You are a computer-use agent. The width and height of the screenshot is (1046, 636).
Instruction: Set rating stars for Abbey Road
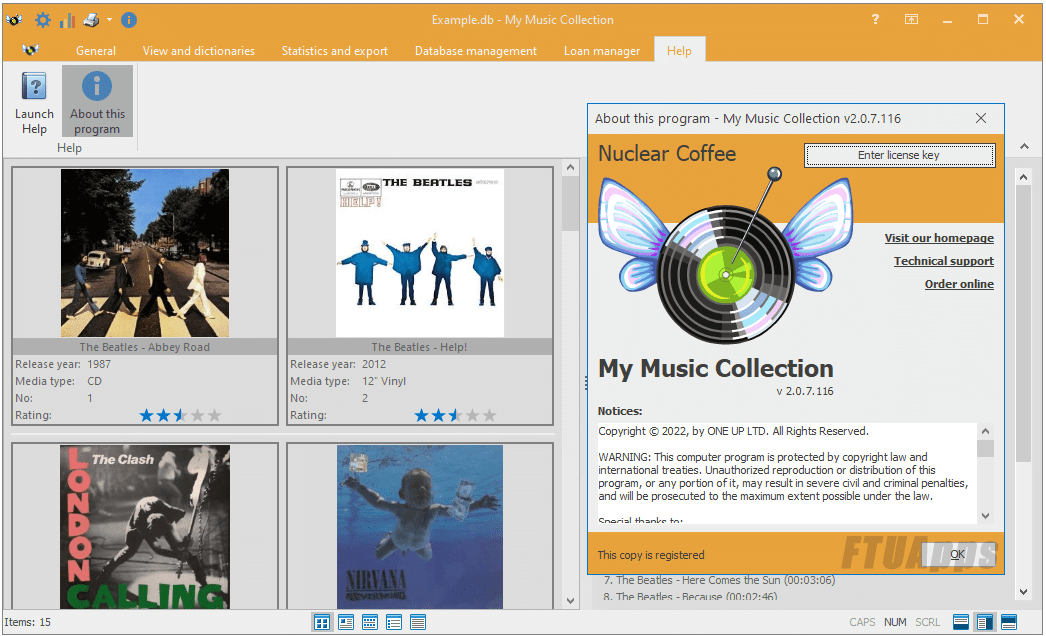click(179, 416)
